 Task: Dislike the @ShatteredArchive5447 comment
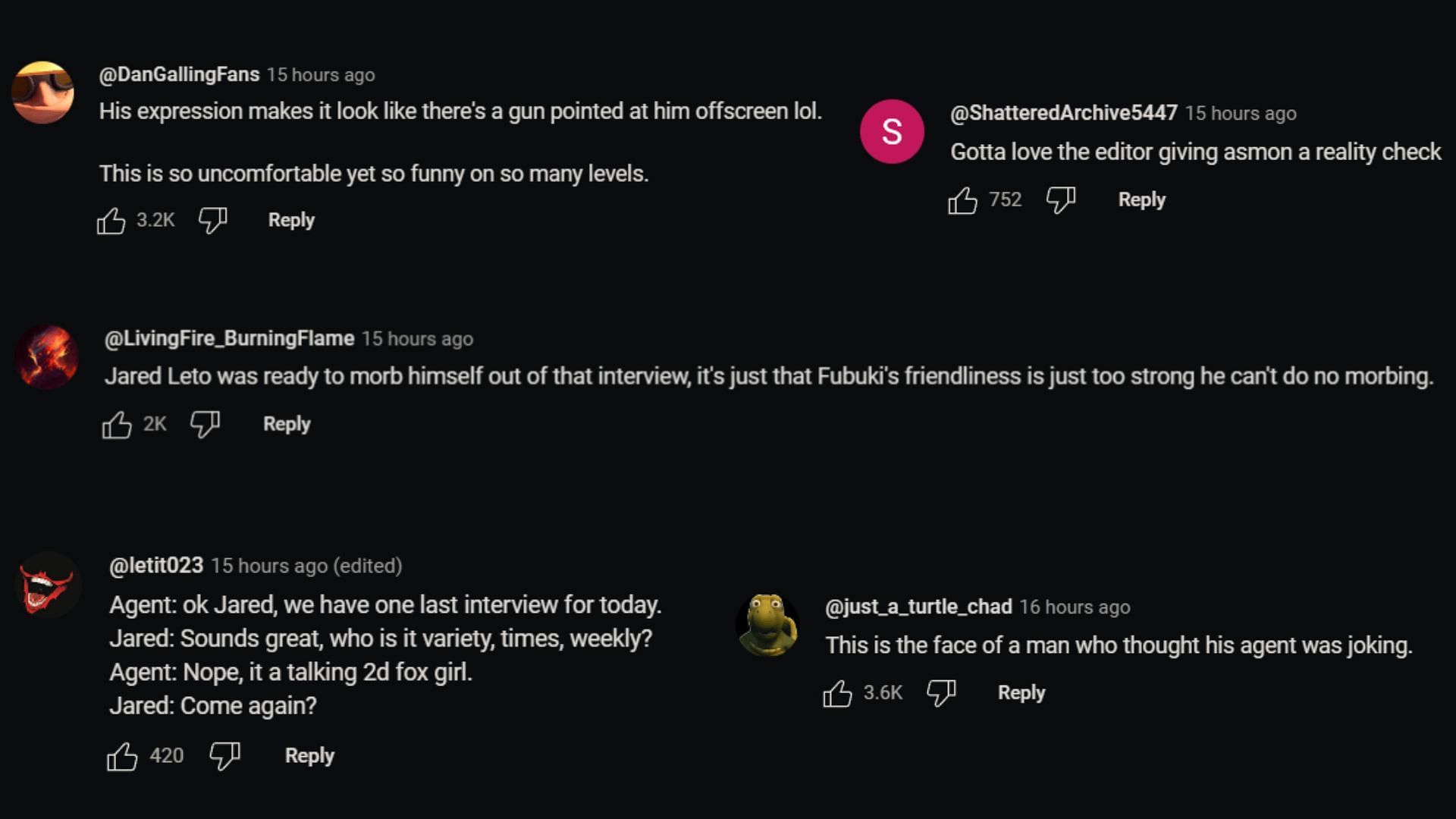[x=1060, y=200]
